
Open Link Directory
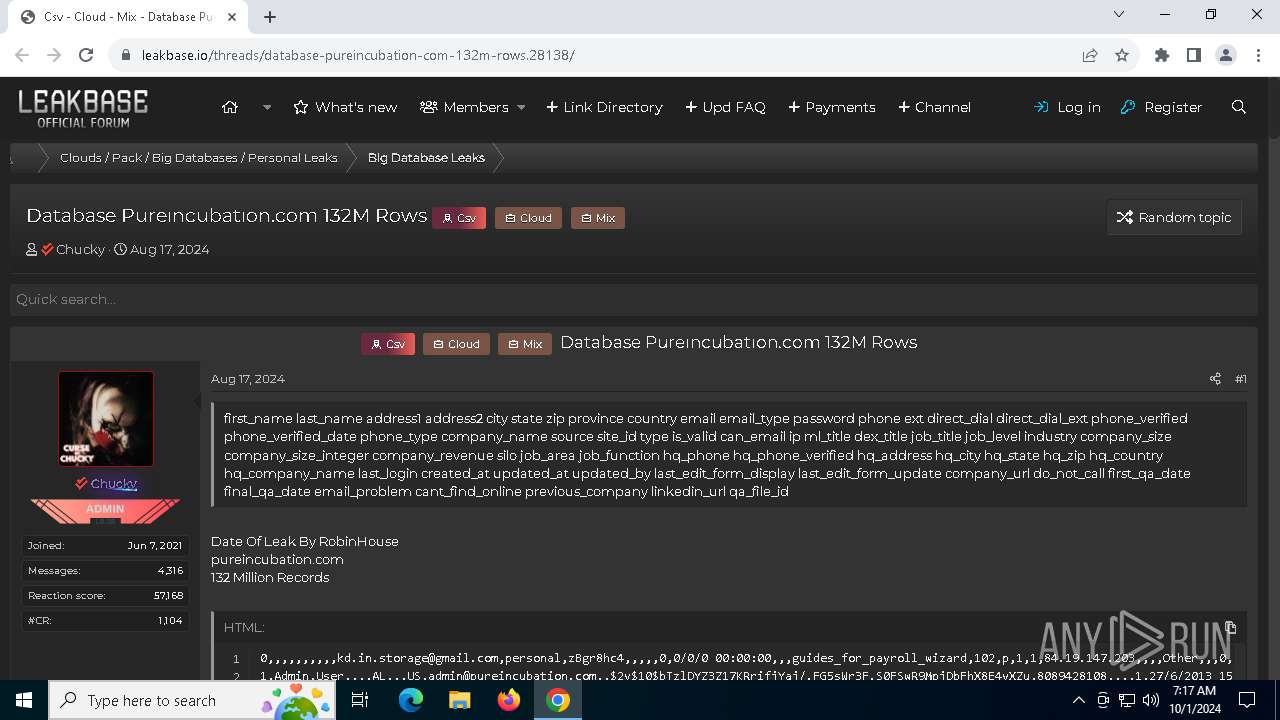(x=604, y=107)
